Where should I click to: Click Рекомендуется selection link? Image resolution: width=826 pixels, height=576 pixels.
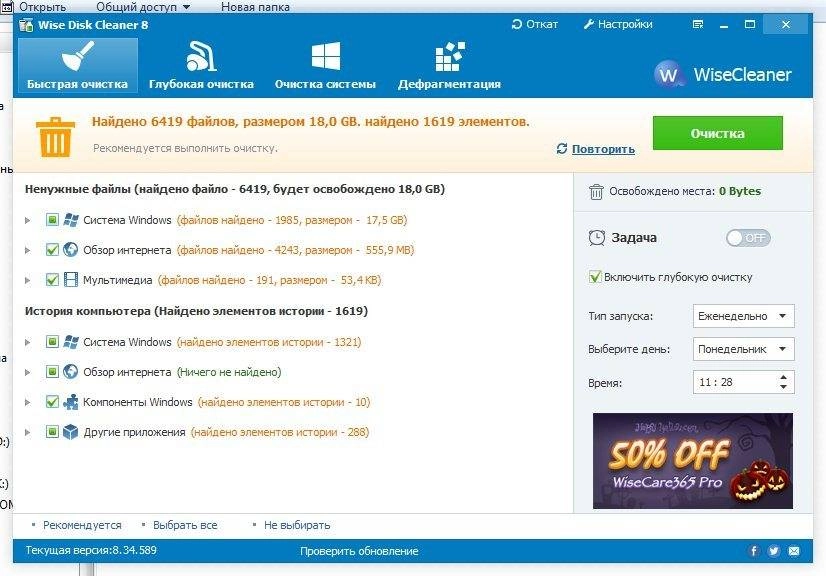tap(82, 525)
